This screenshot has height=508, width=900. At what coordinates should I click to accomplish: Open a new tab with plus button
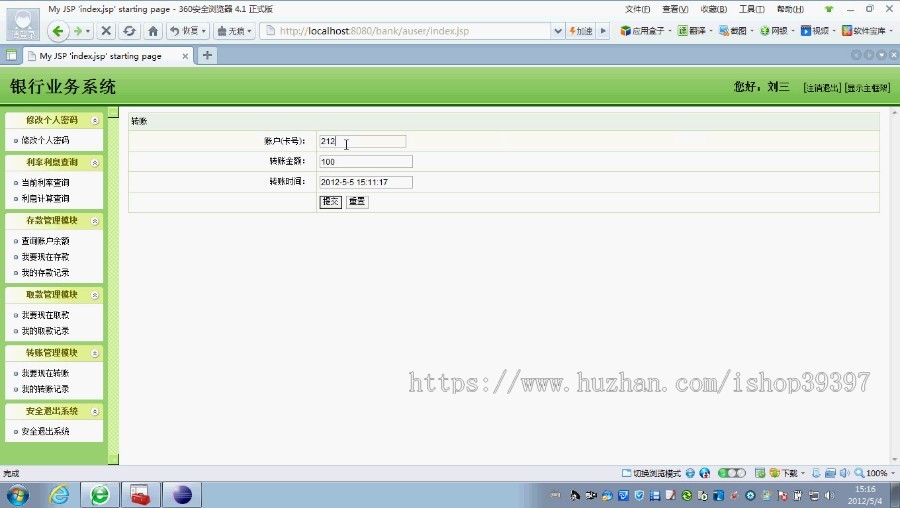[x=207, y=55]
